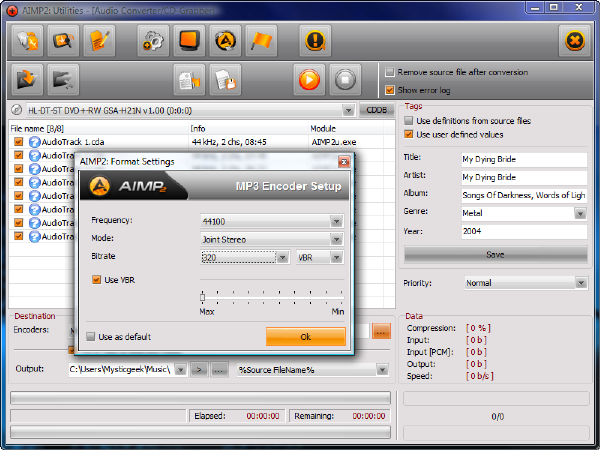Click the CDDB button
Image resolution: width=600 pixels, height=450 pixels.
click(x=377, y=110)
